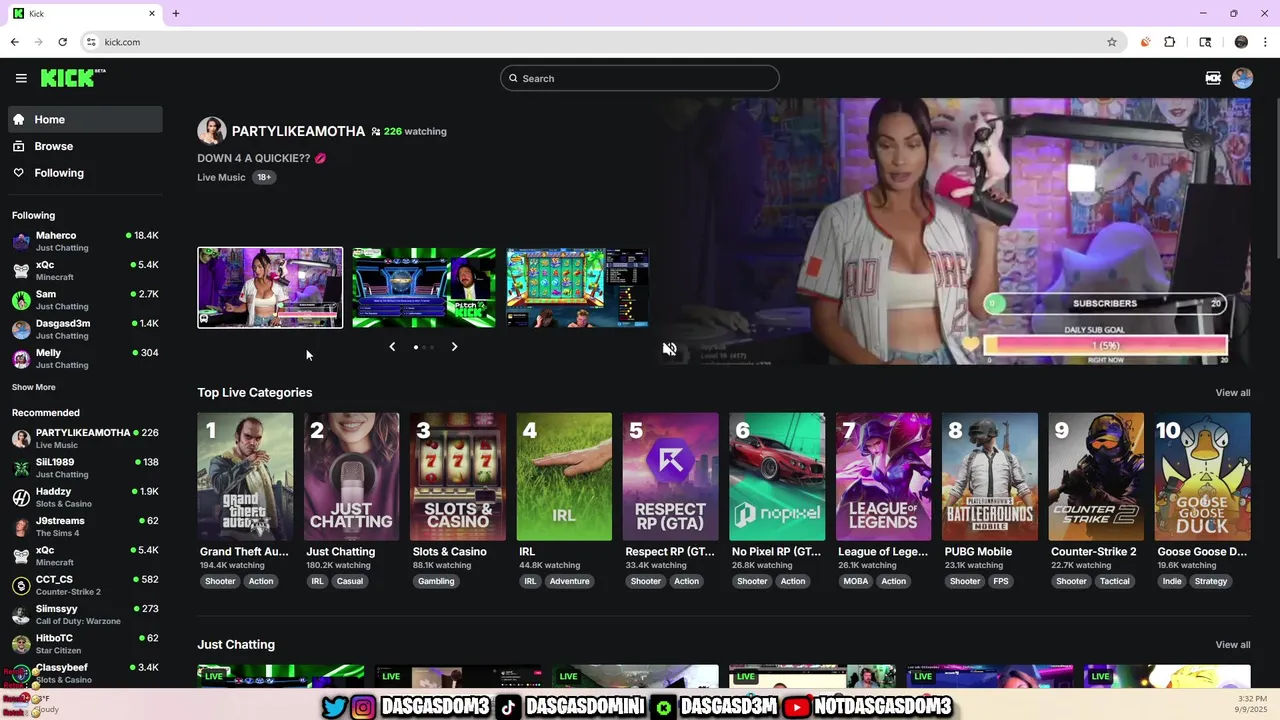Open Goose Goose Duck category card
Screen dimensions: 1280x720
point(1203,477)
